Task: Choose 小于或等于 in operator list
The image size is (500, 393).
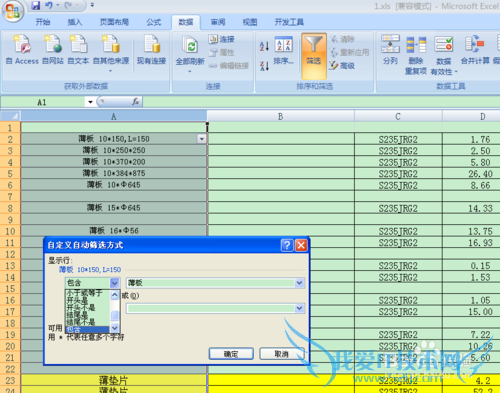Action: click(88, 293)
